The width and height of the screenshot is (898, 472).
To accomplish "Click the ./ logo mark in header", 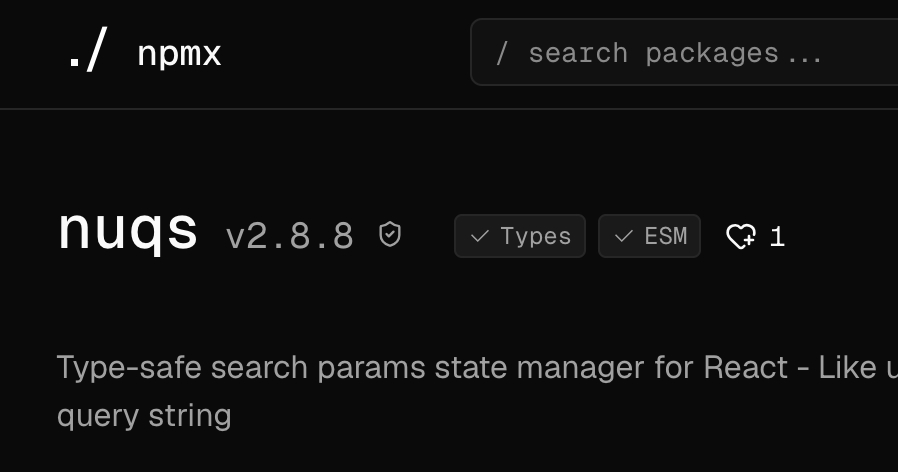I will (86, 52).
